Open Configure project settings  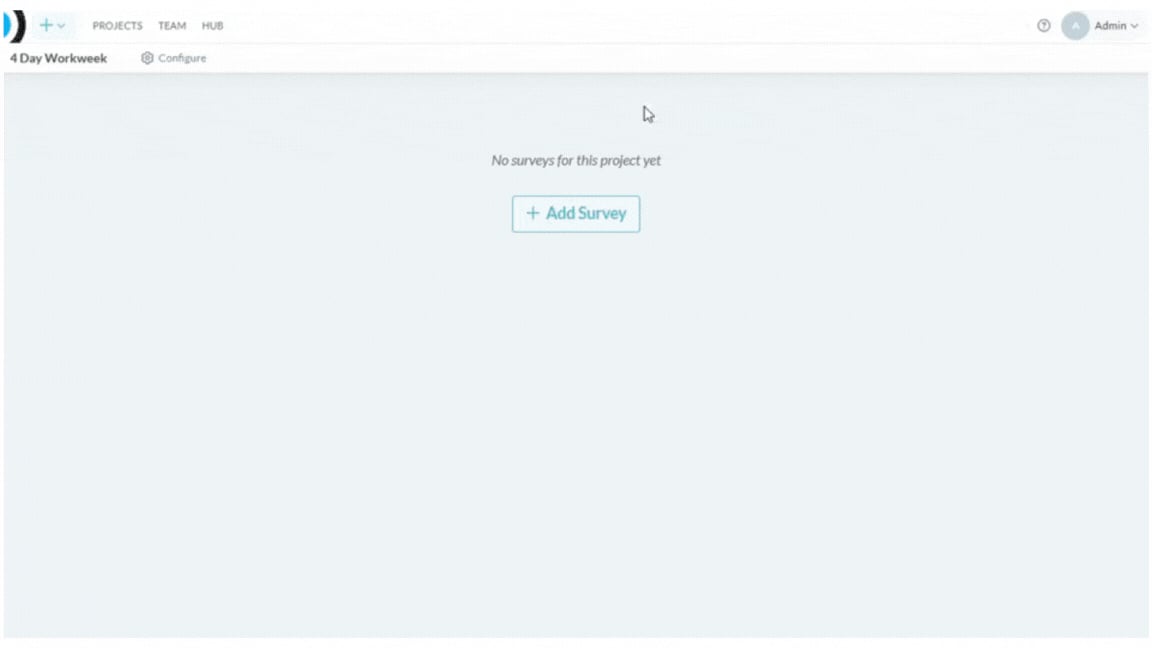pos(173,58)
